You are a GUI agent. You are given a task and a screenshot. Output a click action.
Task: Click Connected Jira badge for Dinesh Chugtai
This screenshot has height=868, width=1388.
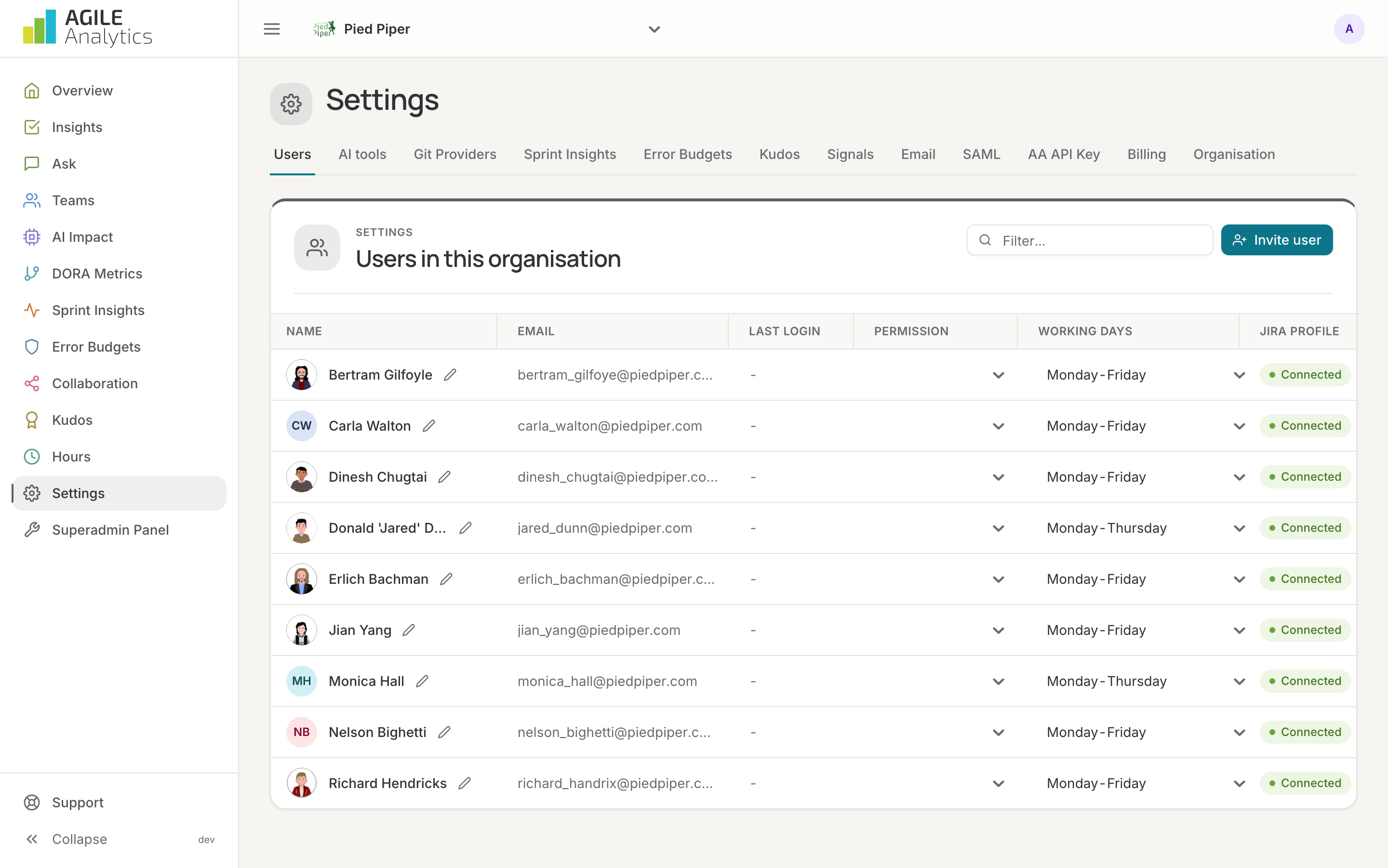tap(1305, 477)
